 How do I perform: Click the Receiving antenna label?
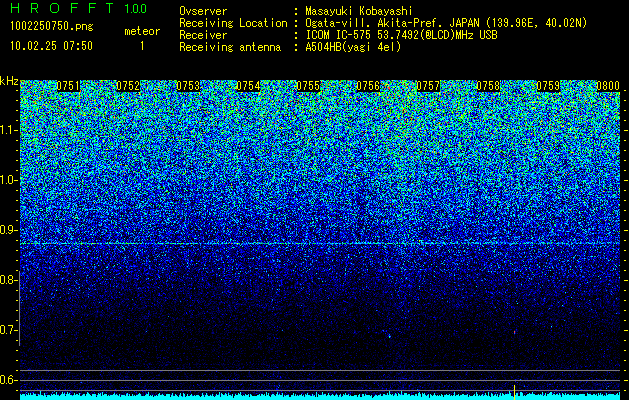[230, 47]
